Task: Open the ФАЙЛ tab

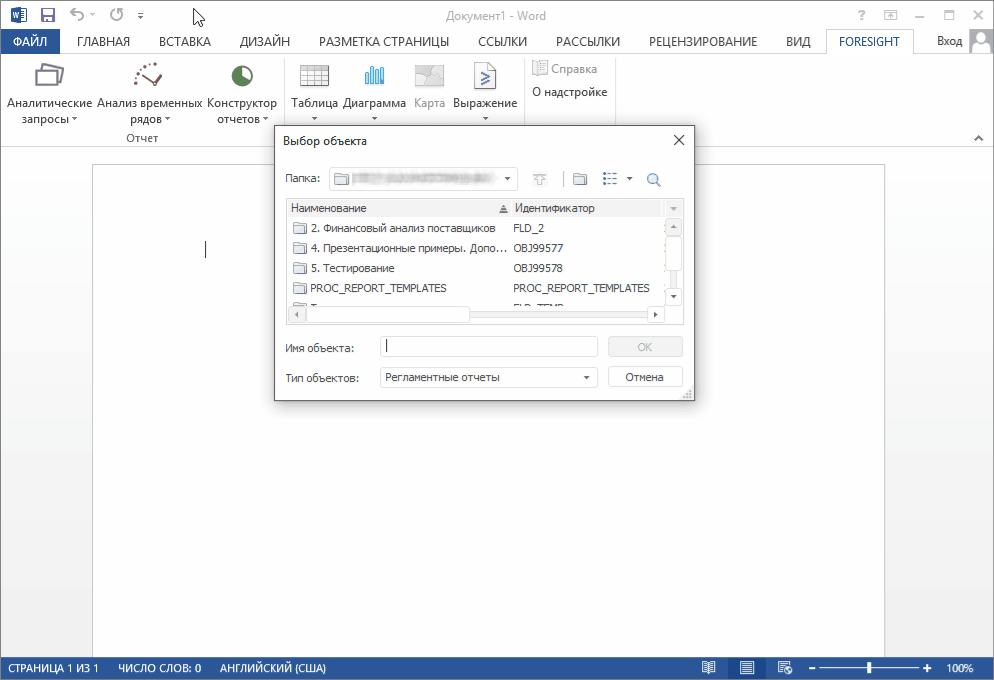Action: click(x=30, y=42)
